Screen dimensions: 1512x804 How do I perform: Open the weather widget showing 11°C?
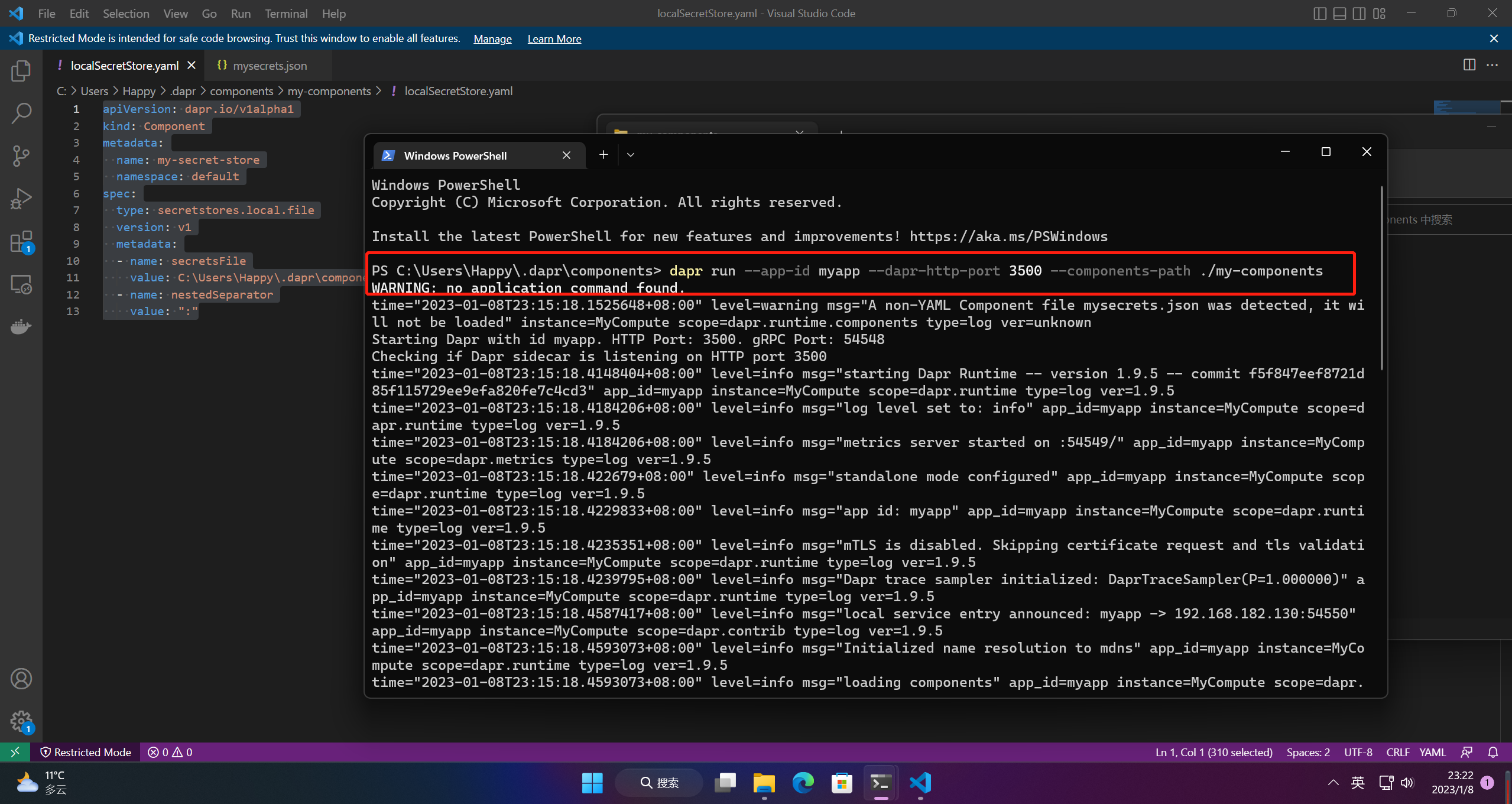41,783
